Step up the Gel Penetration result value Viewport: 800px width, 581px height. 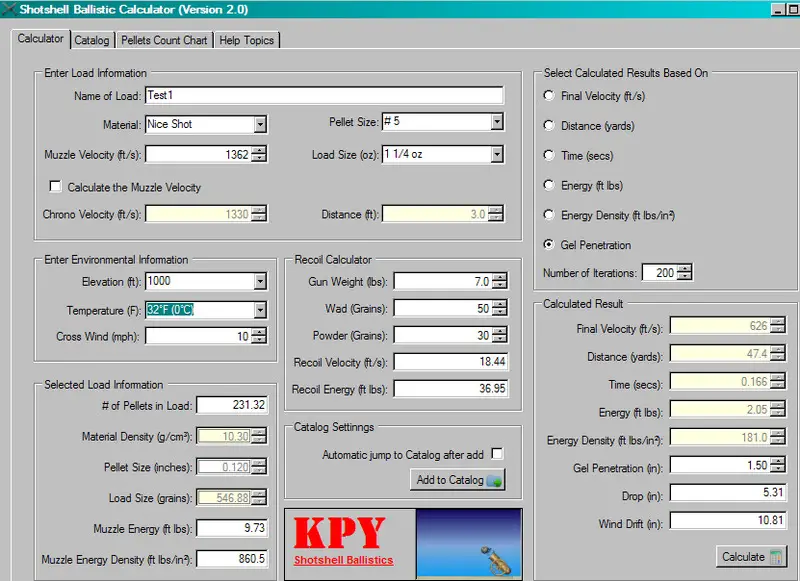[x=777, y=462]
